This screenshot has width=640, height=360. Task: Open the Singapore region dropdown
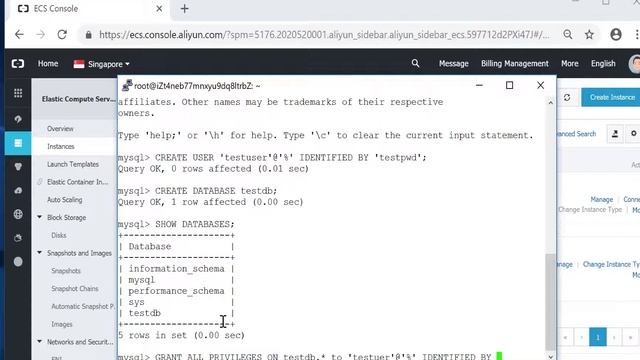tap(102, 64)
